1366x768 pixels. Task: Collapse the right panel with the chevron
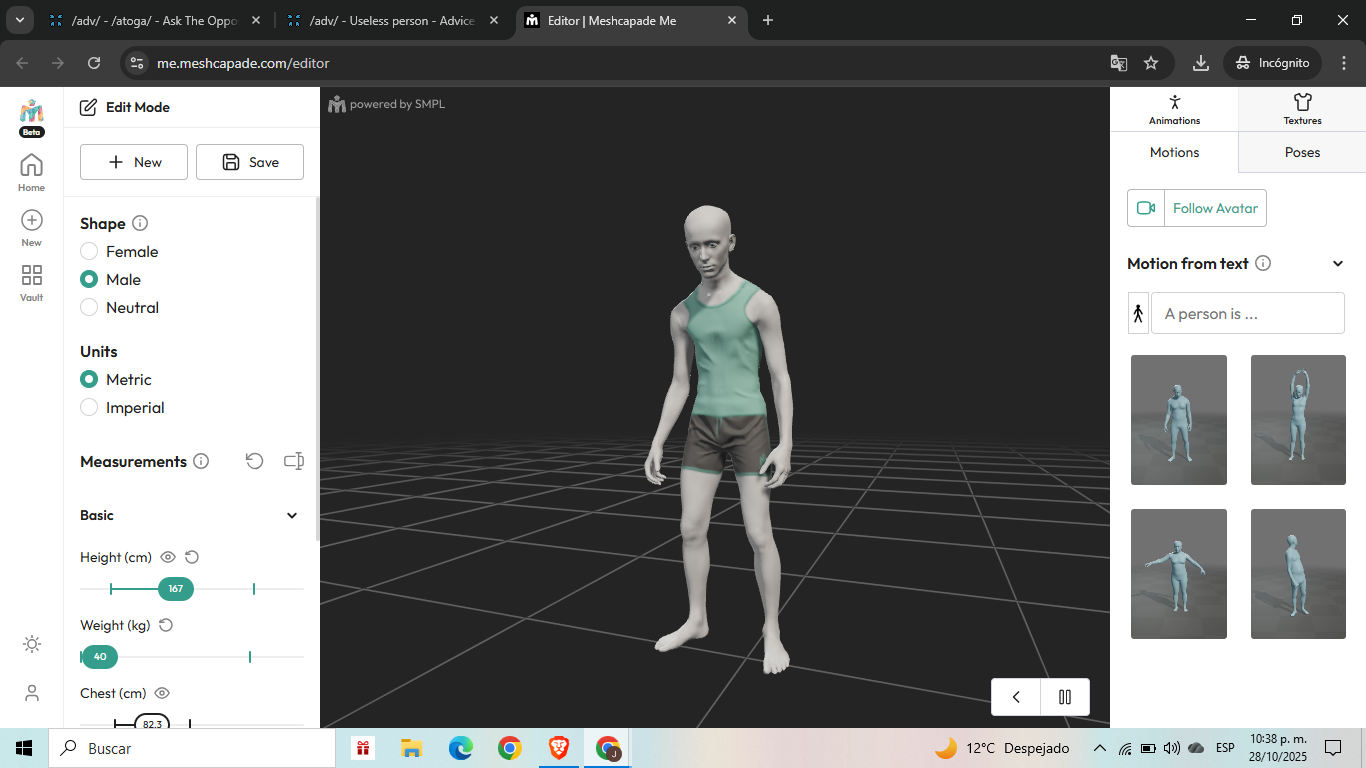click(1017, 697)
